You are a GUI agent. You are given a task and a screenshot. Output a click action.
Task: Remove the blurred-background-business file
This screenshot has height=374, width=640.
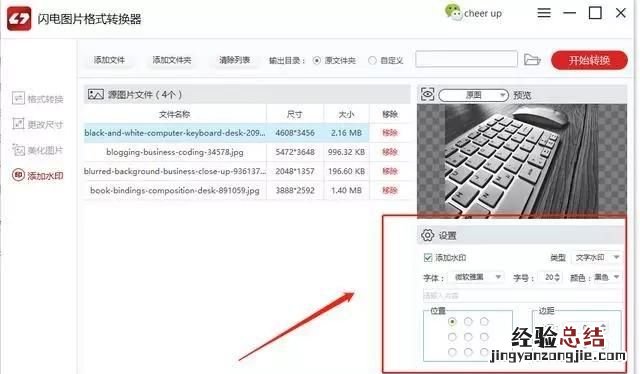click(390, 171)
